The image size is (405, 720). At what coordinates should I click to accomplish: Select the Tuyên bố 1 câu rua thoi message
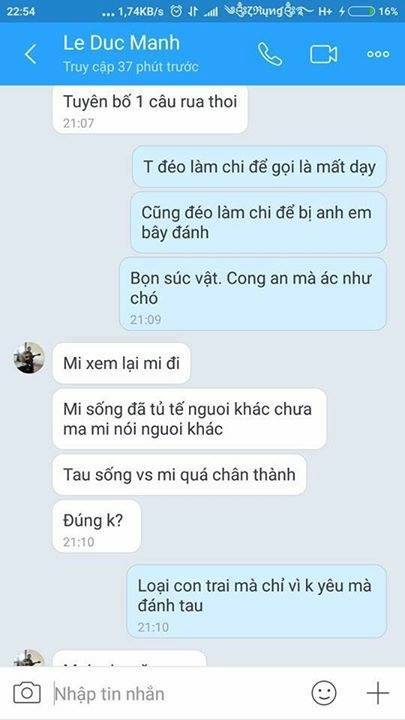click(150, 109)
